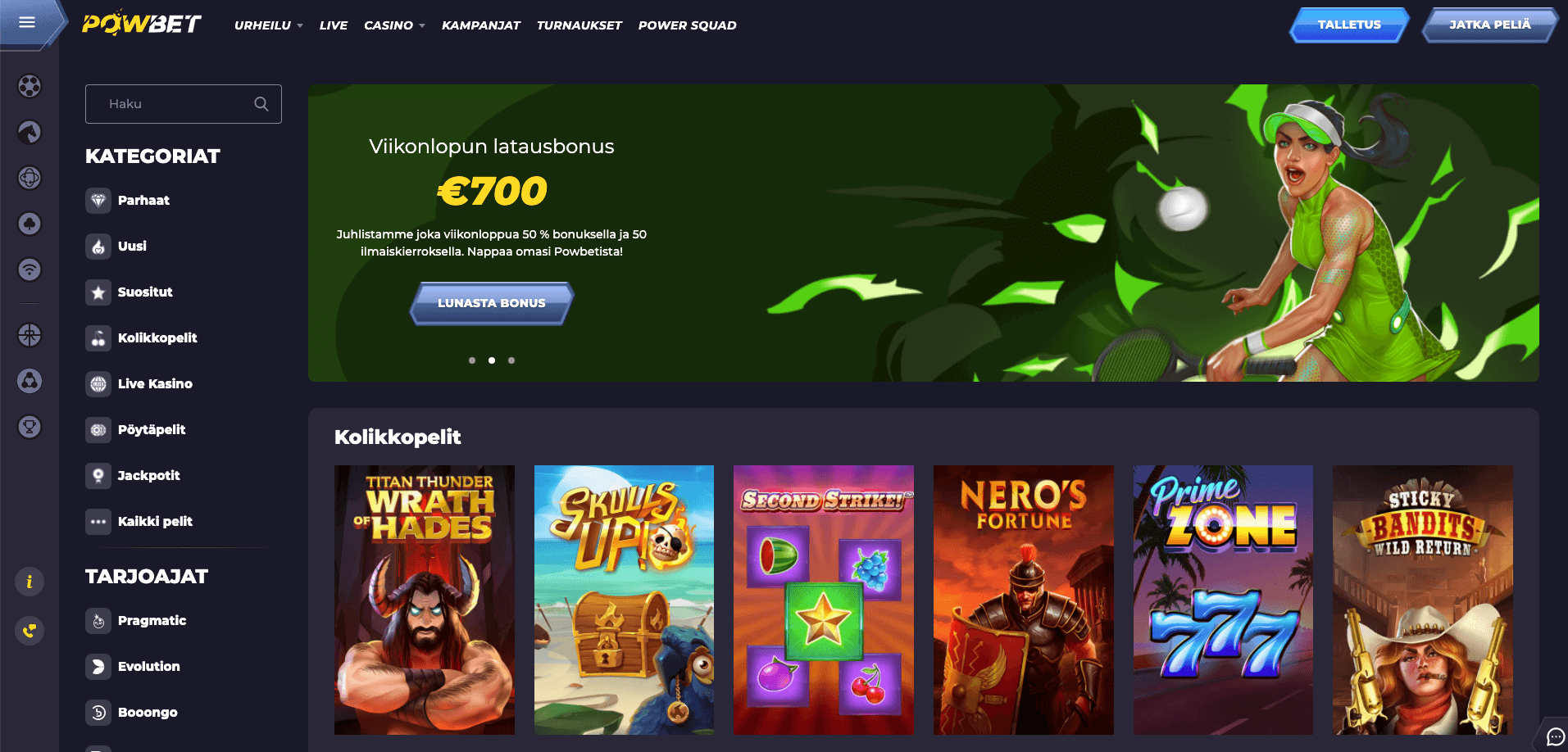Click the trophy sidebar icon
This screenshot has height=752, width=1568.
point(30,427)
